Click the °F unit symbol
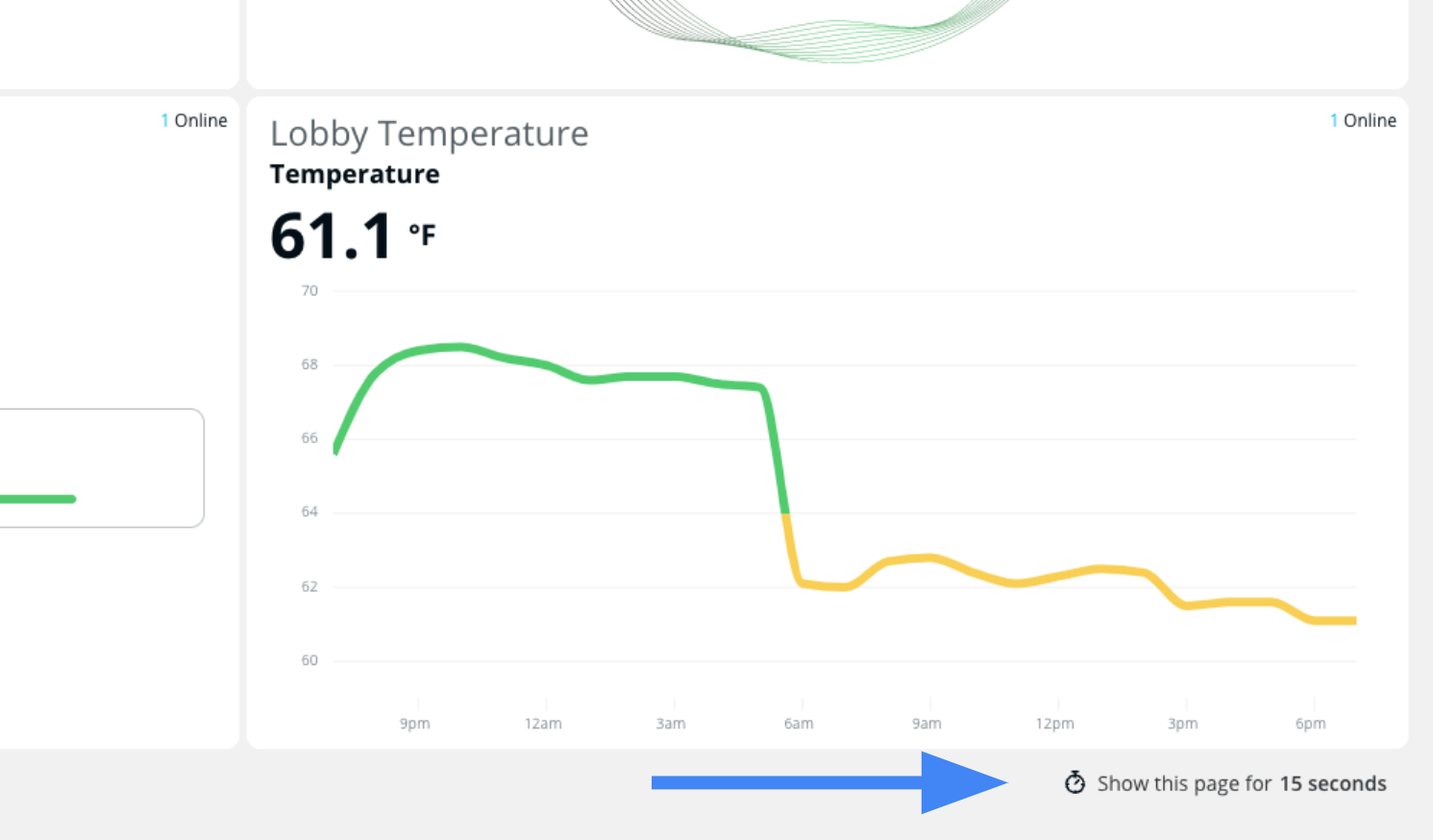Screen dimensions: 1433x840 pos(422,235)
